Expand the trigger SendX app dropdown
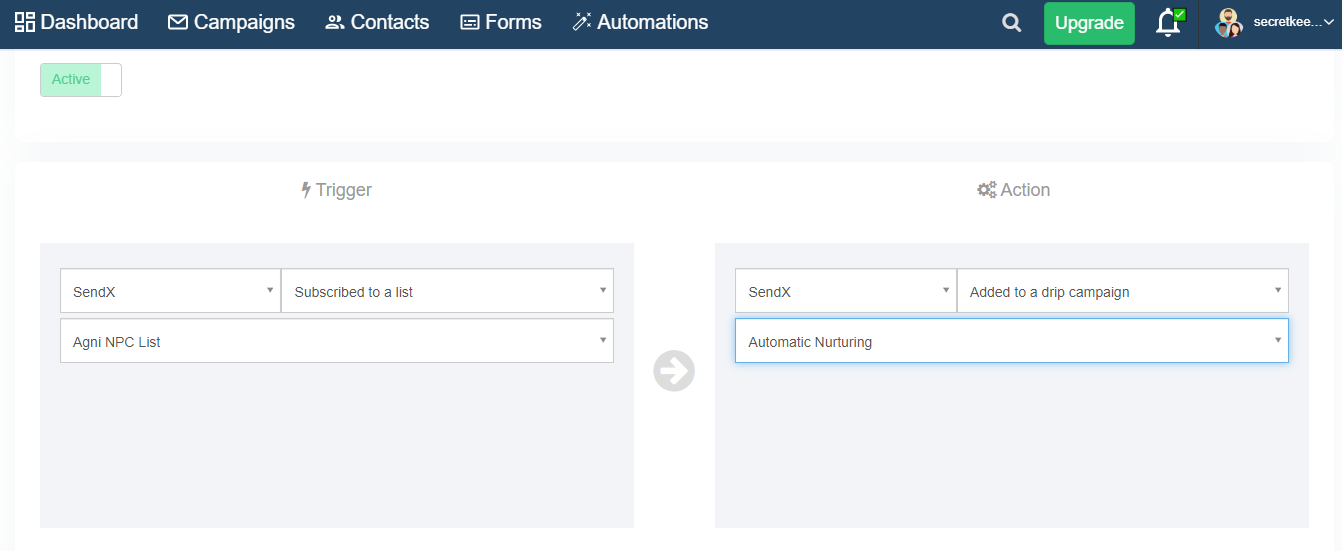The height and width of the screenshot is (551, 1342). [x=170, y=291]
